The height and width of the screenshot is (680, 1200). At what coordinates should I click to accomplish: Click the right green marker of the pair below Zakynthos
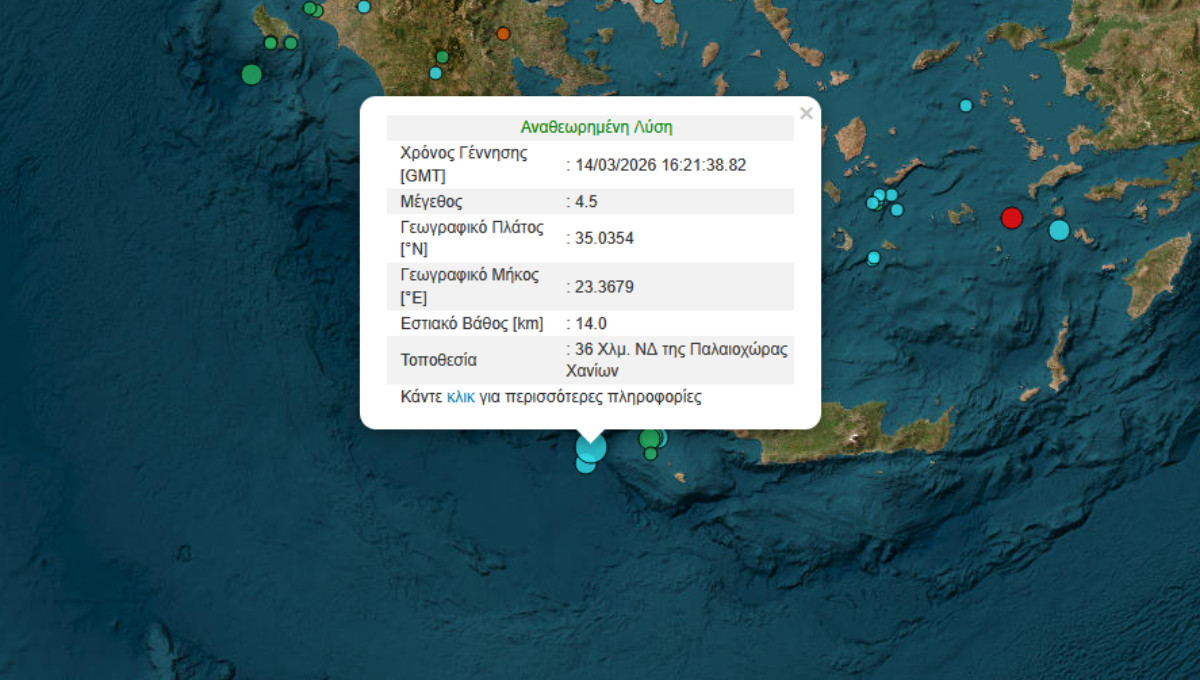click(x=291, y=43)
